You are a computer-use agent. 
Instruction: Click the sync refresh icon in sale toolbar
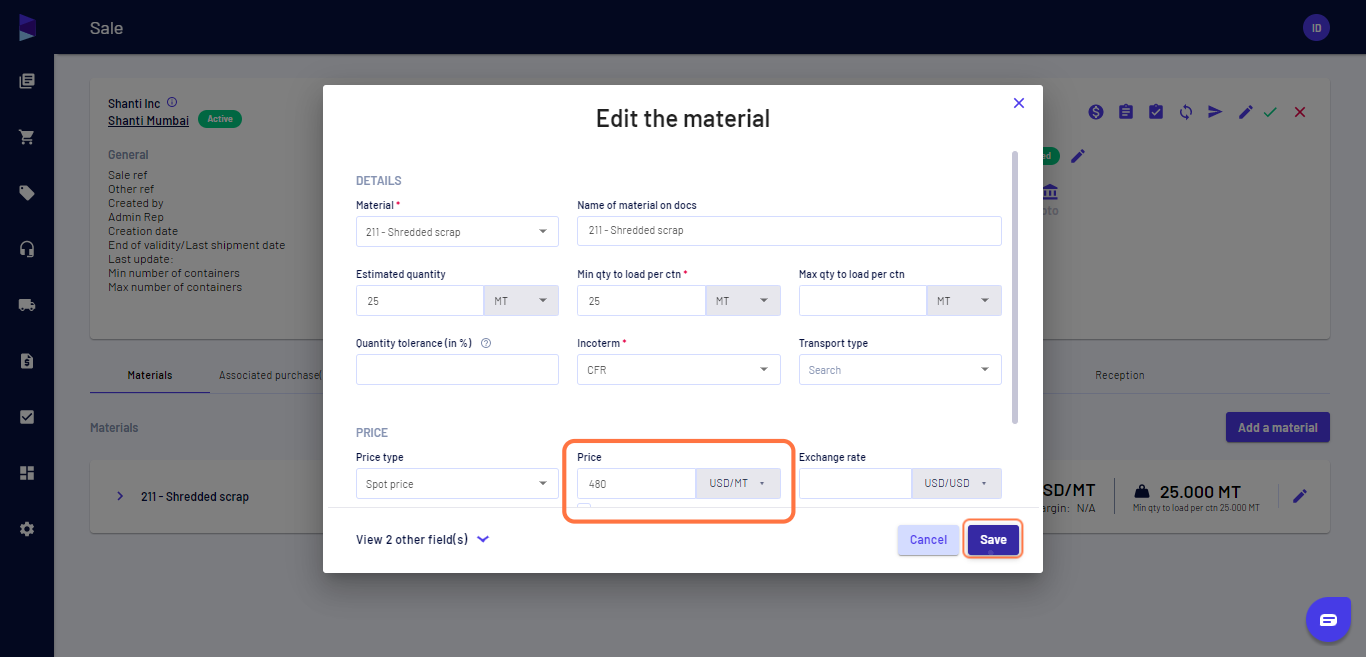[x=1186, y=112]
